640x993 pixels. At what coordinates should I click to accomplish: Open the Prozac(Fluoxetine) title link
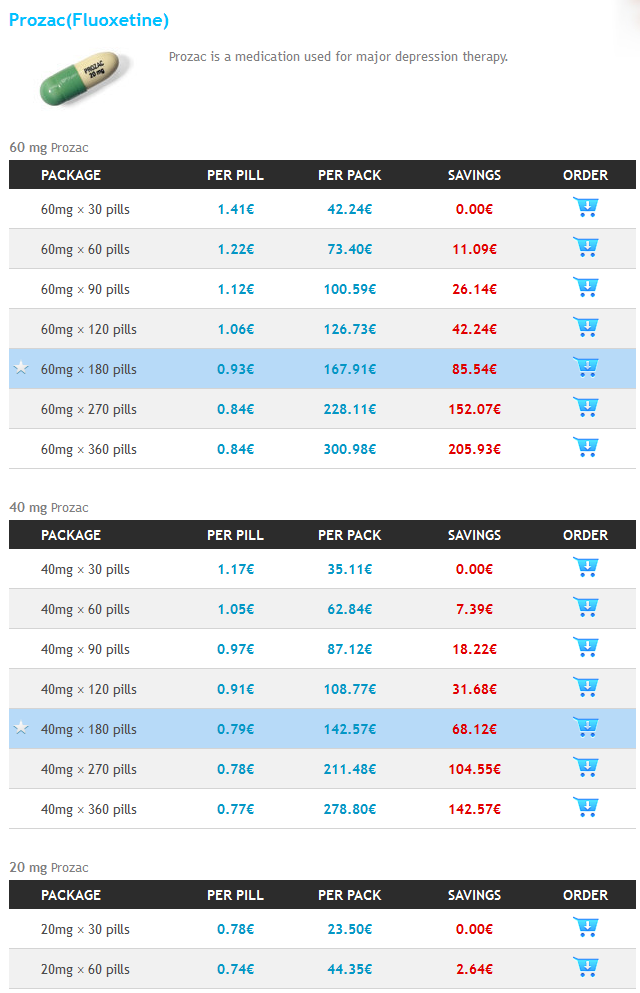tap(89, 20)
